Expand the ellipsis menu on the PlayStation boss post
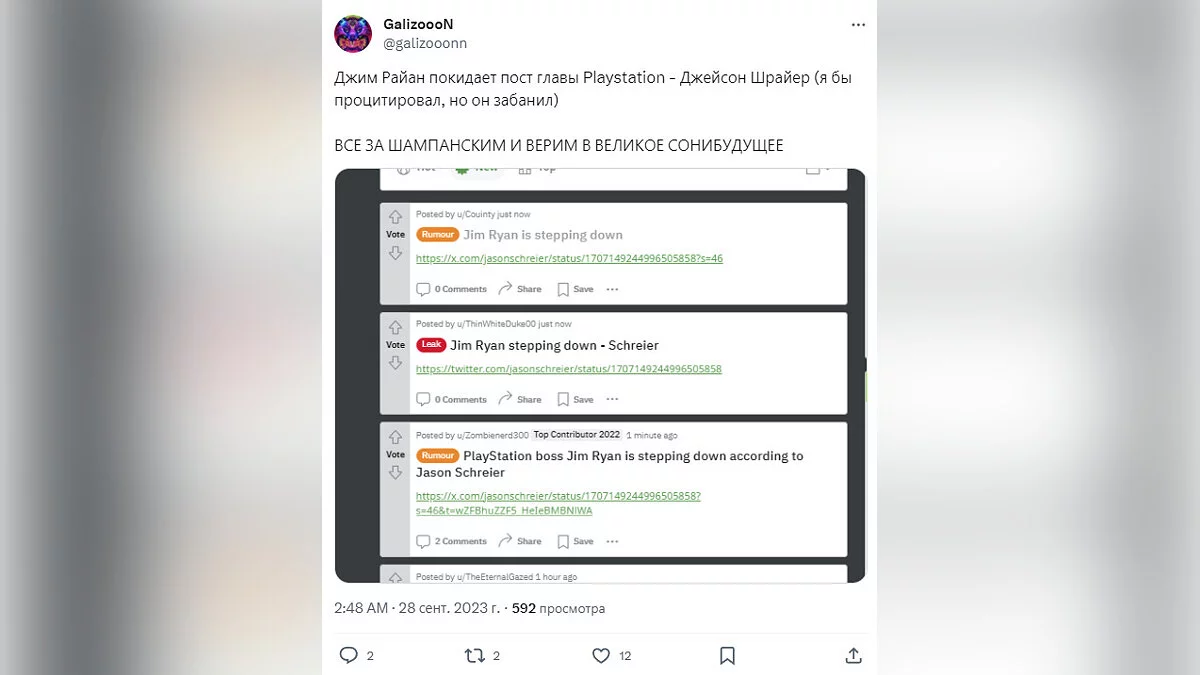Screen dimensions: 1200x675 point(612,541)
